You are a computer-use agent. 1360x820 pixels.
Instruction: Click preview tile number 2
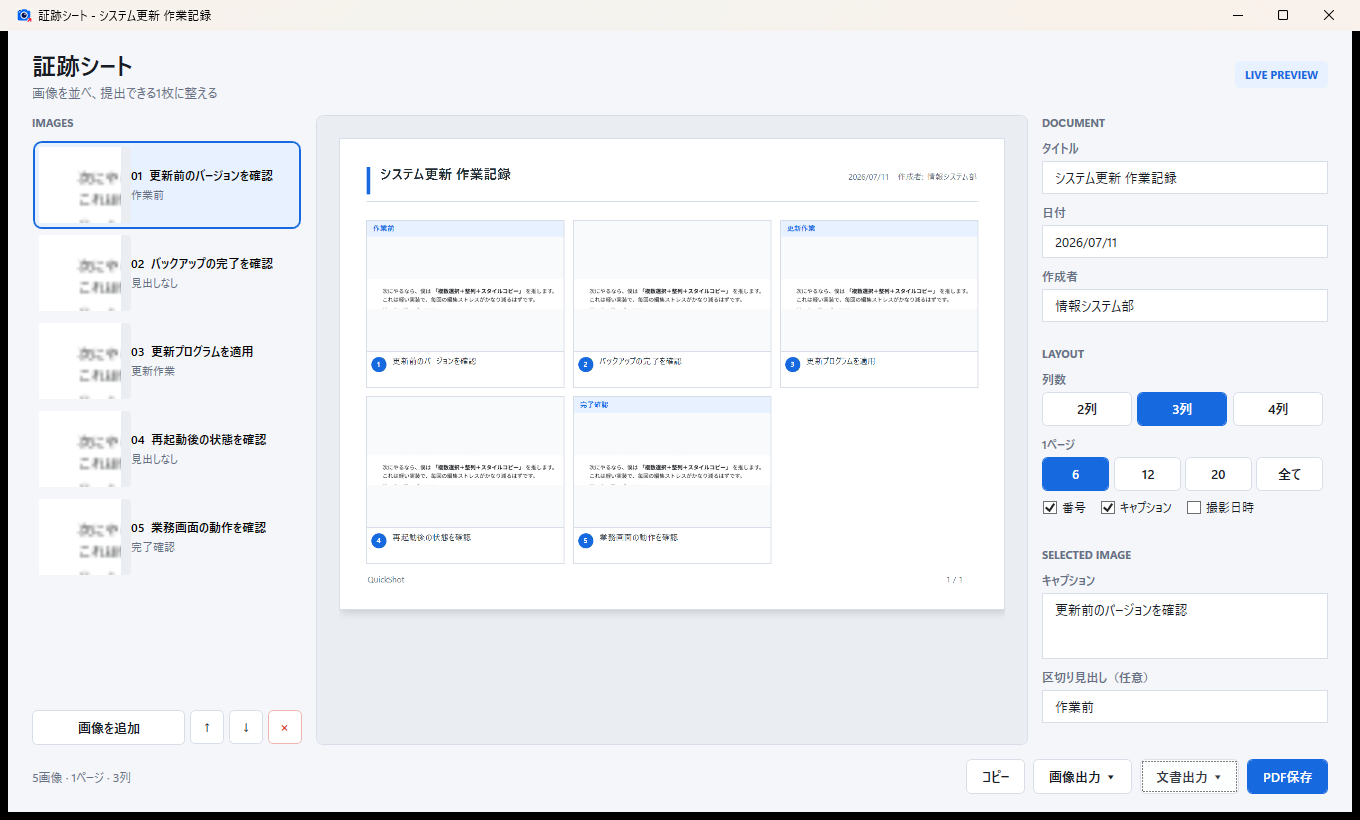[x=672, y=304]
